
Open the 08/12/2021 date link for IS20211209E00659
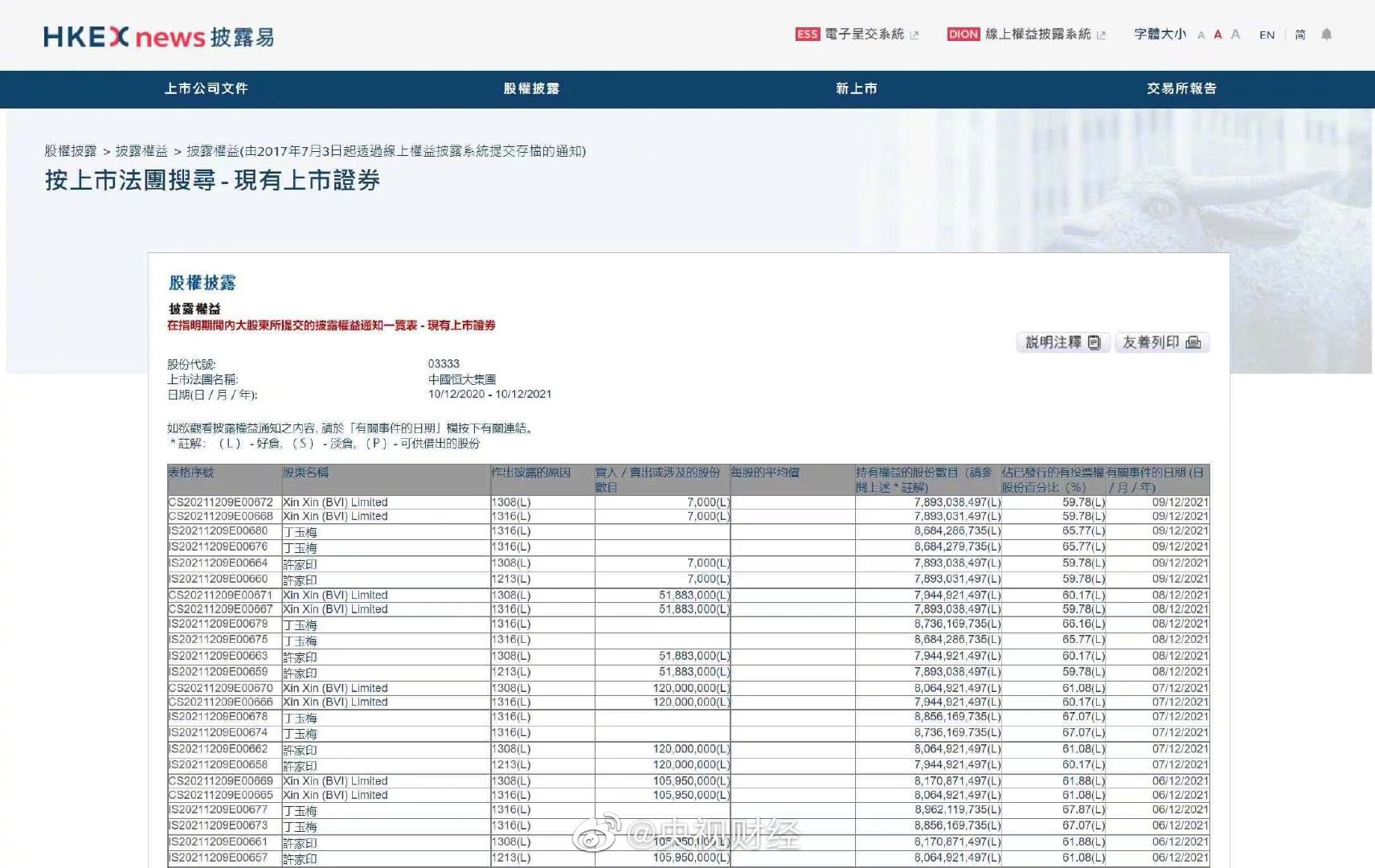coord(1180,672)
